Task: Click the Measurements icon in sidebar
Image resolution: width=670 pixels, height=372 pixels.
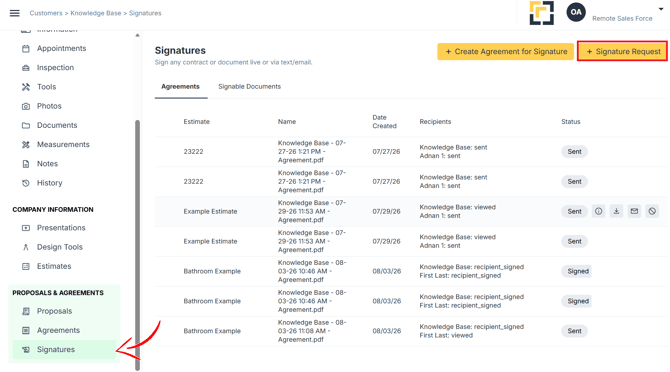Action: (x=26, y=145)
